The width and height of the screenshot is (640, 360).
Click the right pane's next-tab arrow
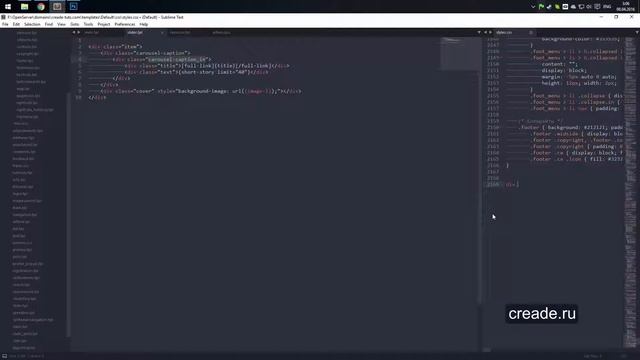(490, 32)
